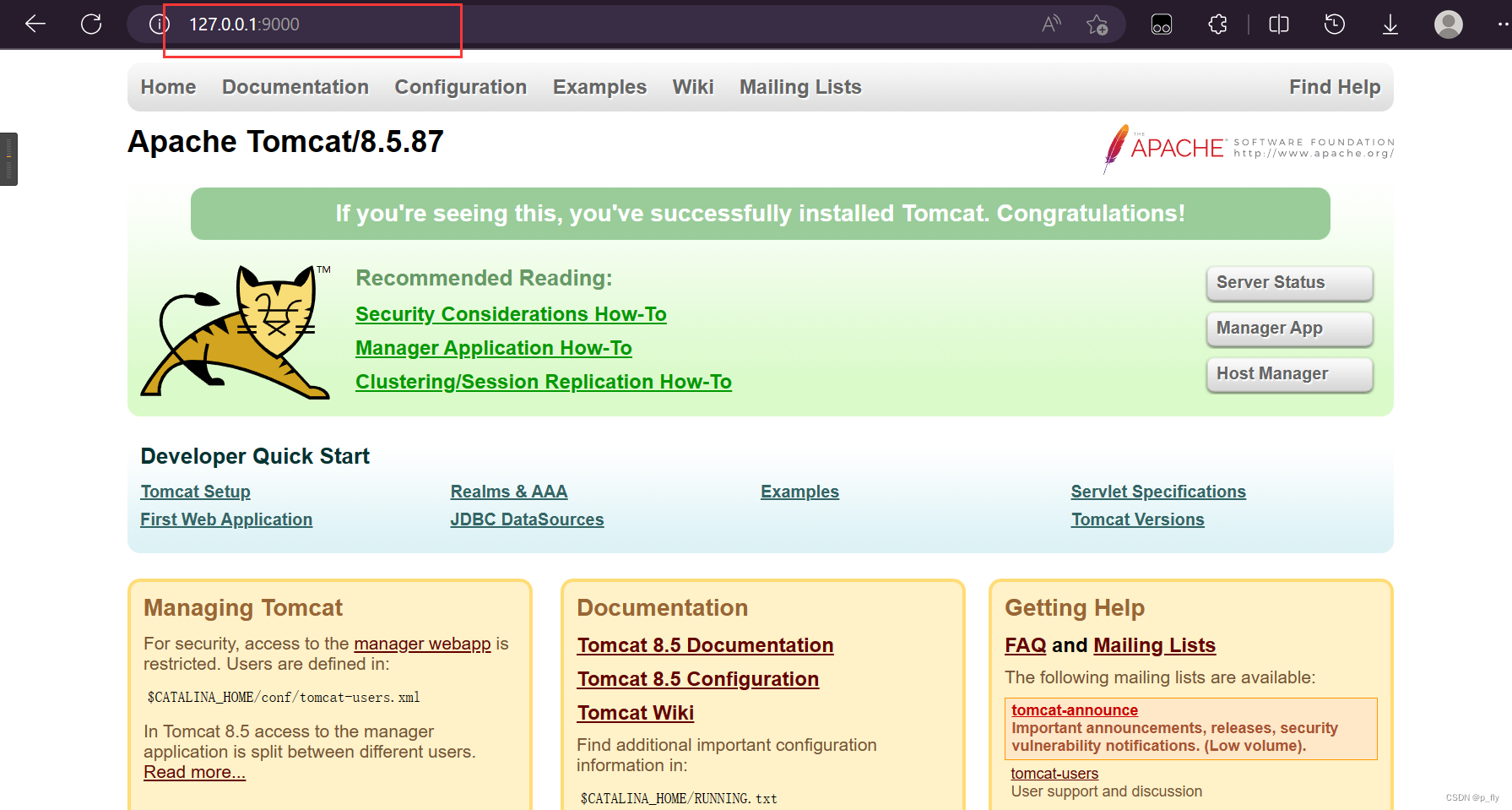This screenshot has height=810, width=1512.
Task: Follow the Read more... link
Action: click(x=194, y=772)
